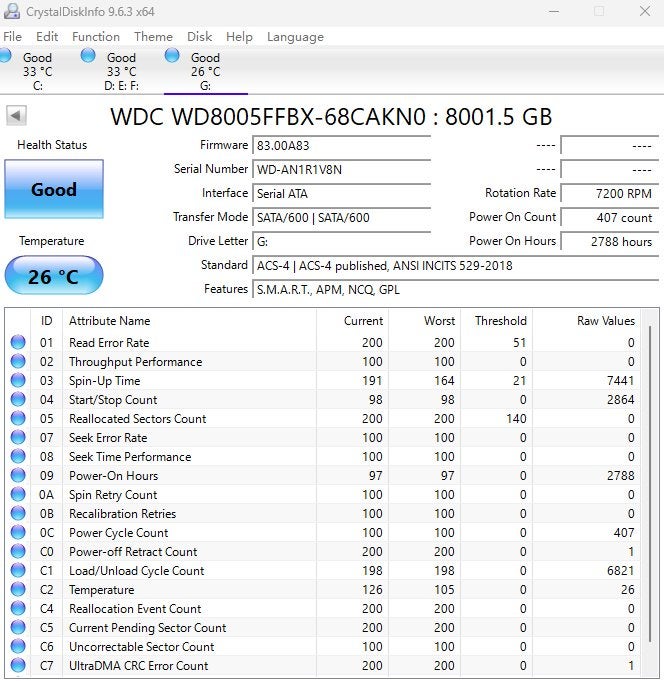664x681 pixels.
Task: Click the status orb for Throughput Performance
Action: [18, 361]
